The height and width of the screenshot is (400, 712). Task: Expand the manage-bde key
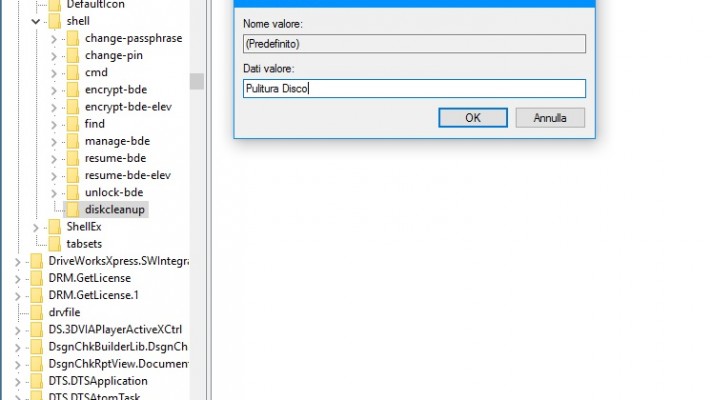(54, 142)
